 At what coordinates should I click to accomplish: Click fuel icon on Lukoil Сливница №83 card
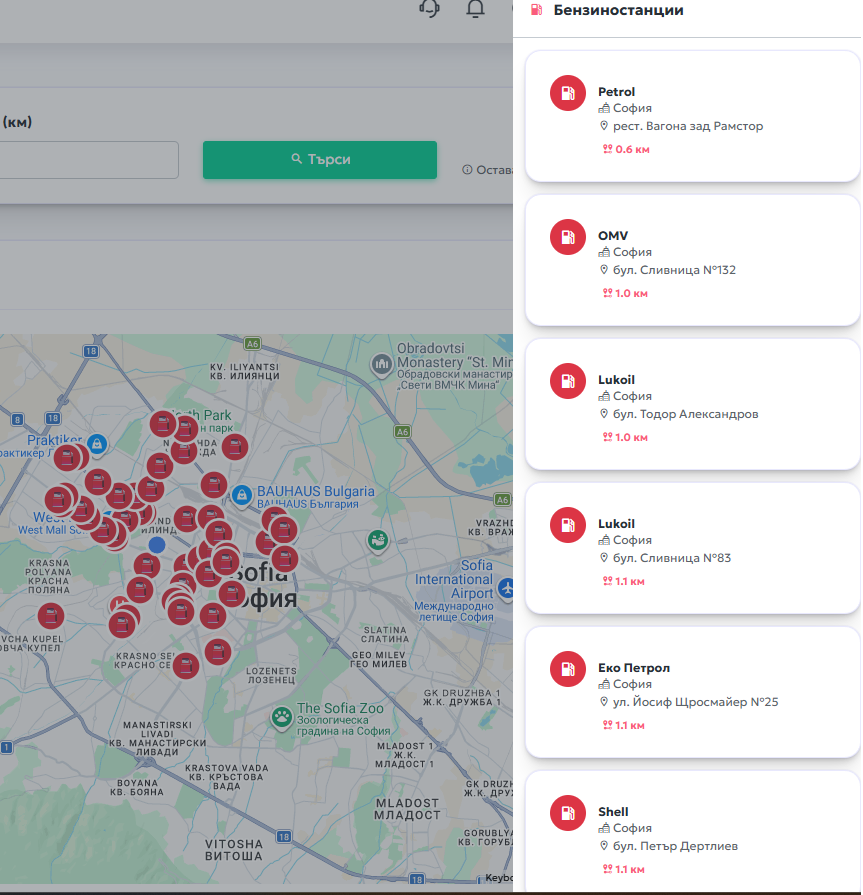[x=568, y=525]
